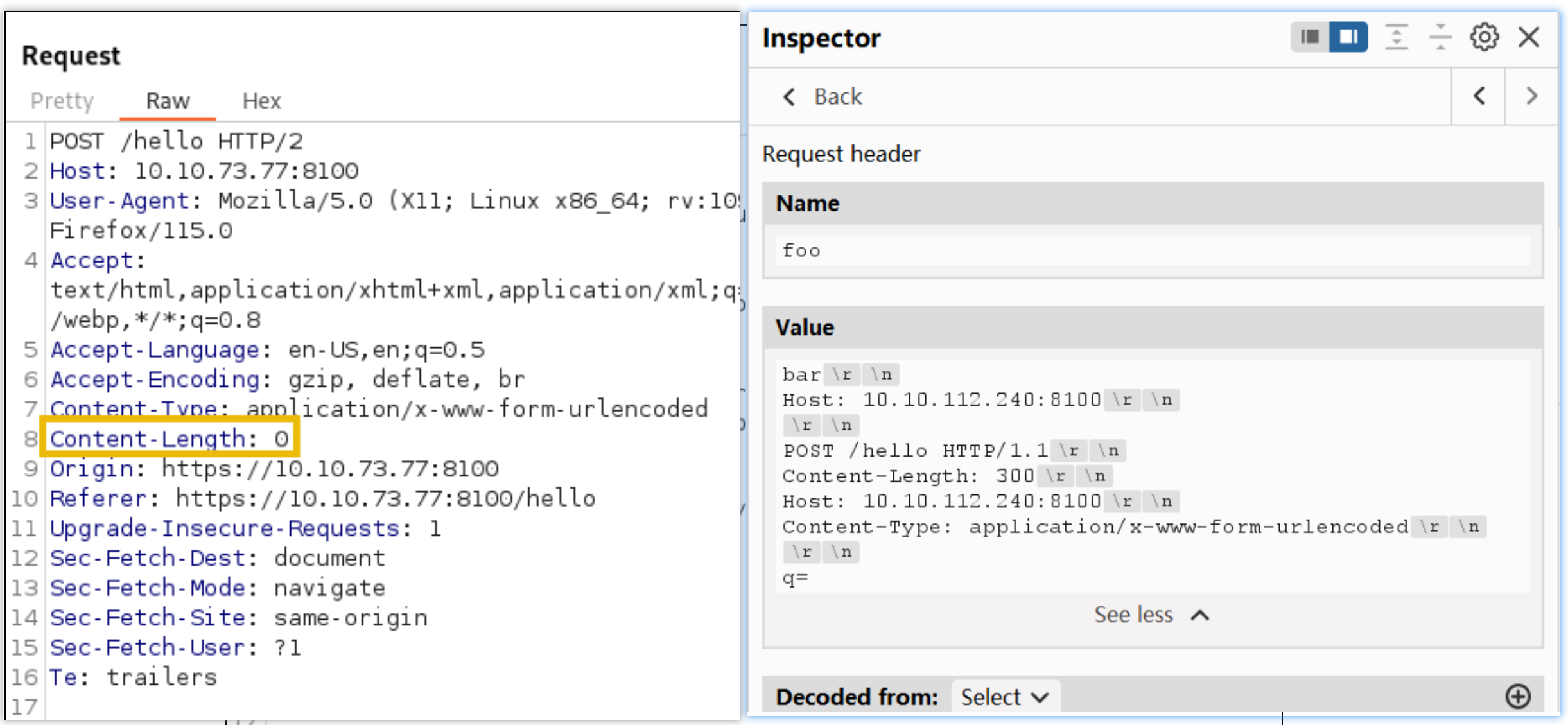Open the Inspector settings gear

[x=1483, y=37]
